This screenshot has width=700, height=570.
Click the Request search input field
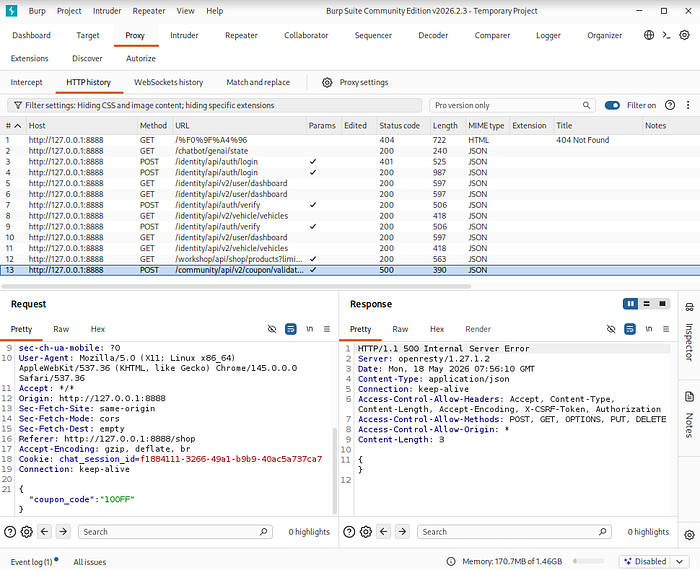[175, 532]
